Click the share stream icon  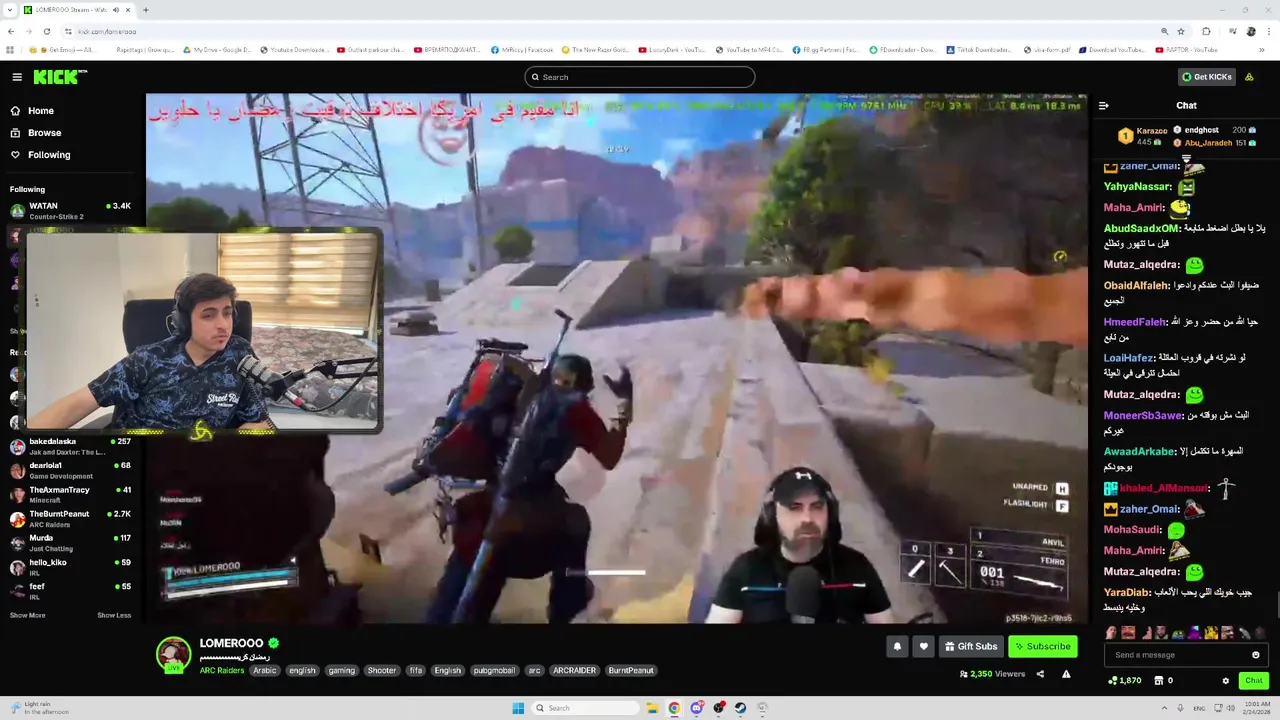1040,674
